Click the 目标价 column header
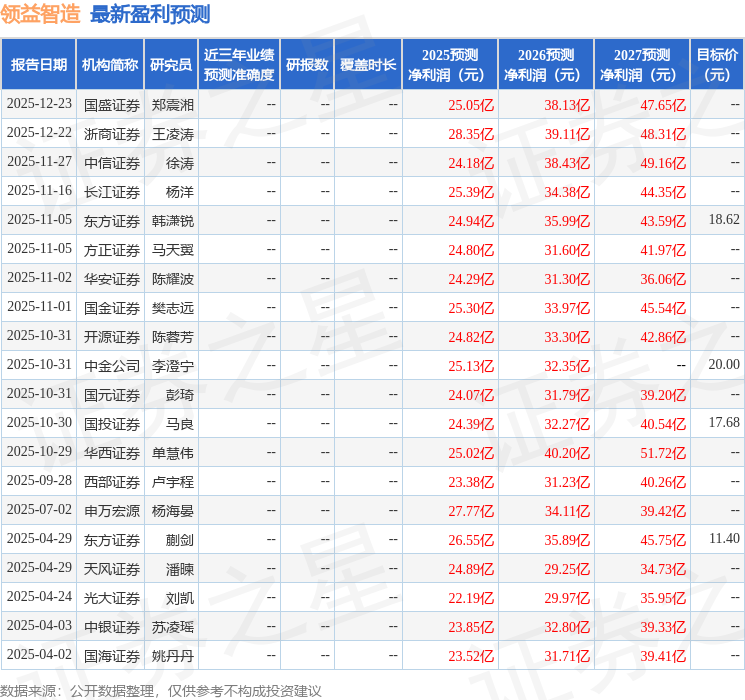 tap(717, 64)
